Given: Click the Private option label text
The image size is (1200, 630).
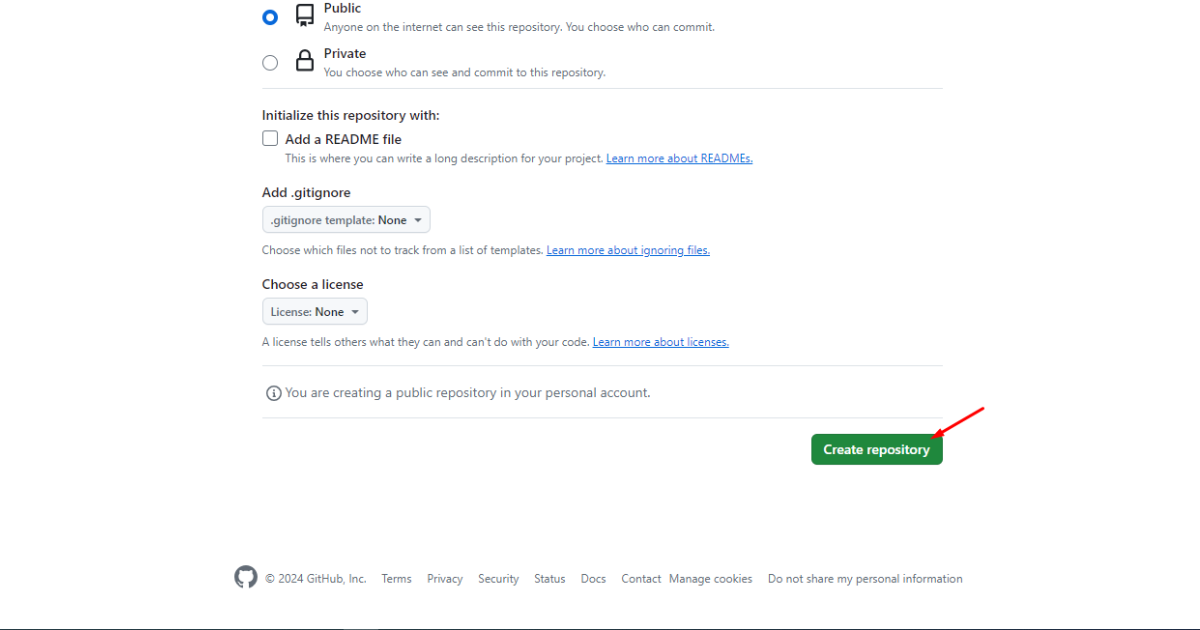Looking at the screenshot, I should 345,54.
